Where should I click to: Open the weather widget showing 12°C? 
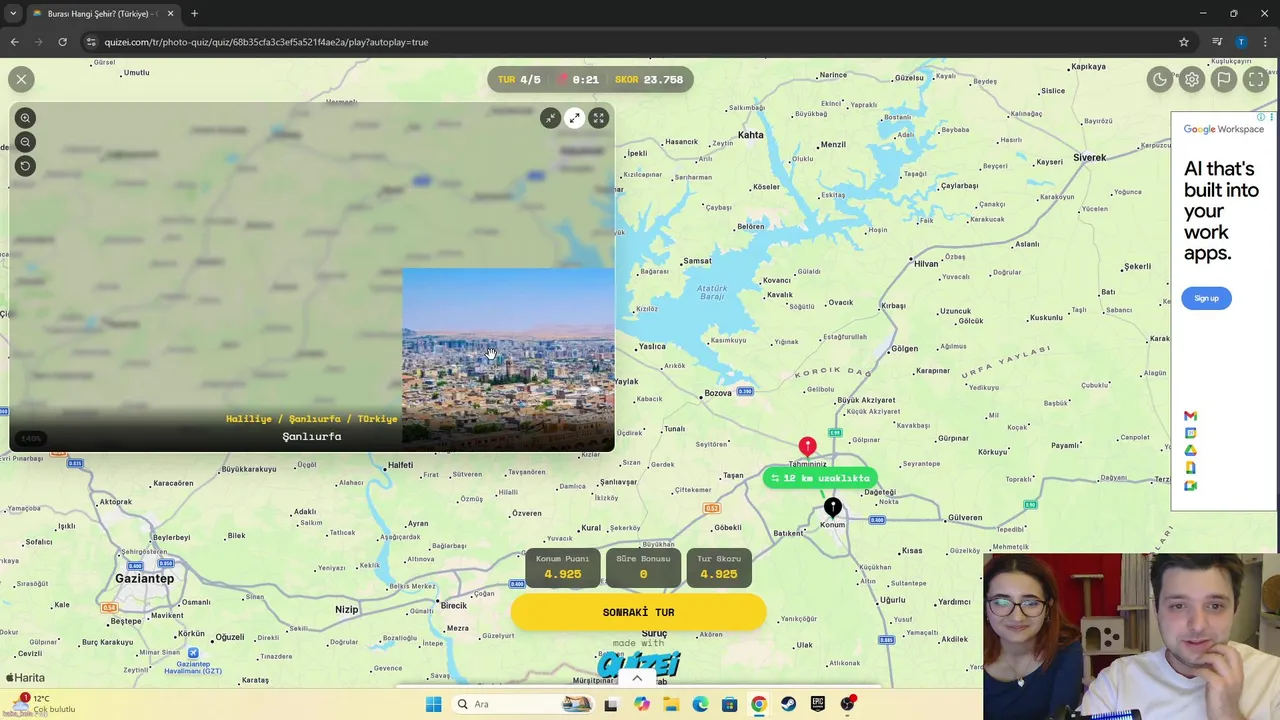point(42,704)
